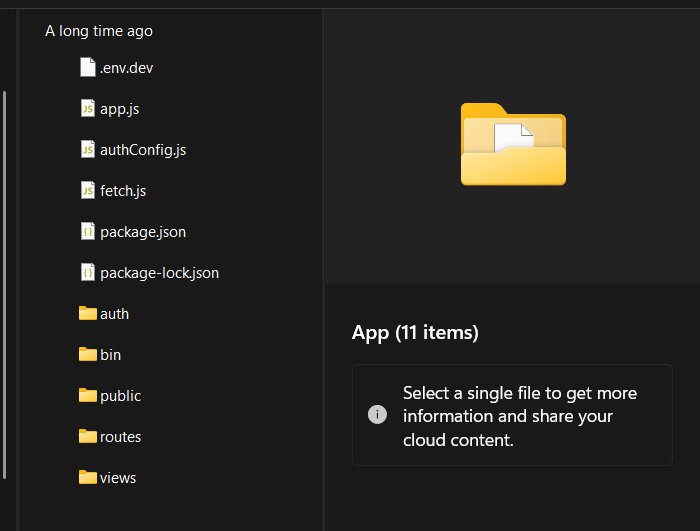
Task: Click the auth folder icon
Action: click(88, 314)
